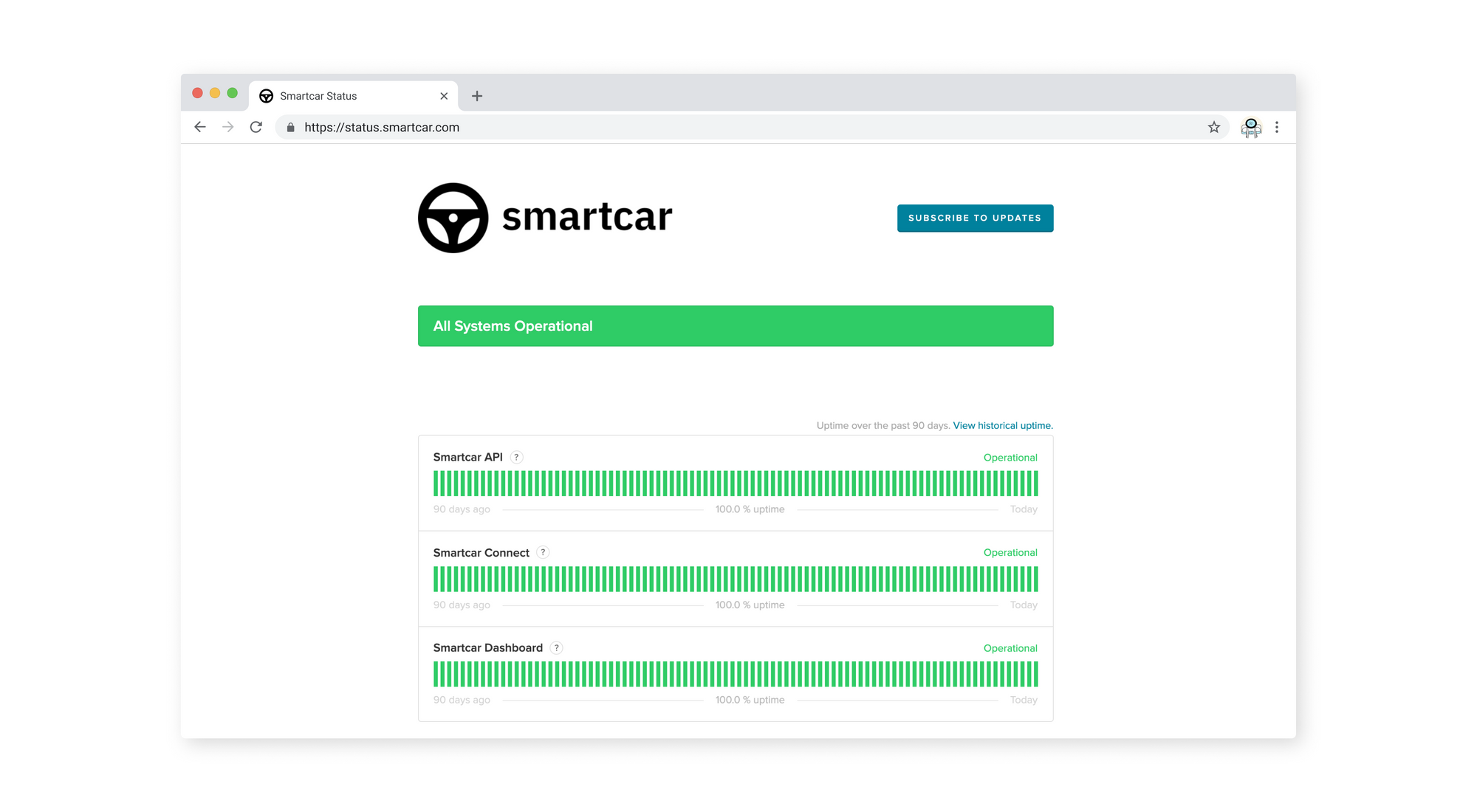Select the help icon for Smartcar Dashboard

pos(556,647)
